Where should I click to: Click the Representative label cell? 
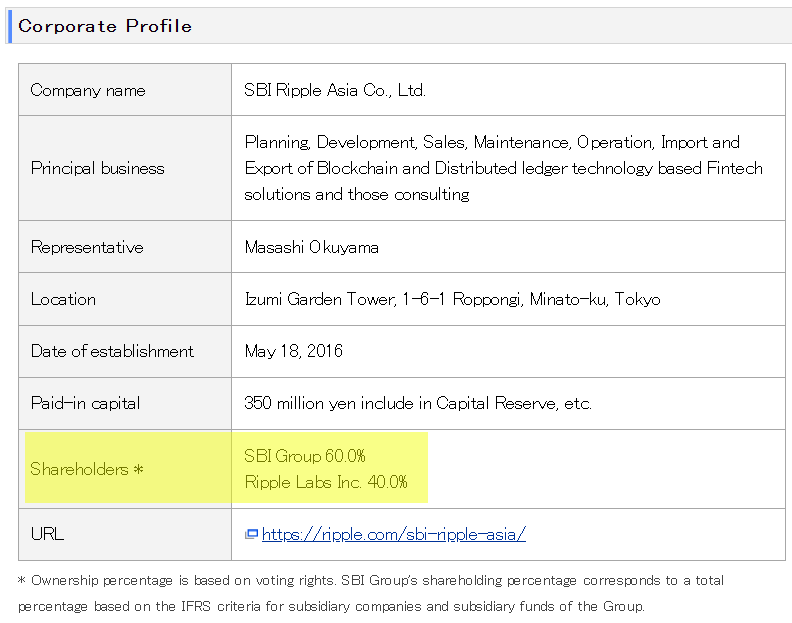tap(125, 247)
